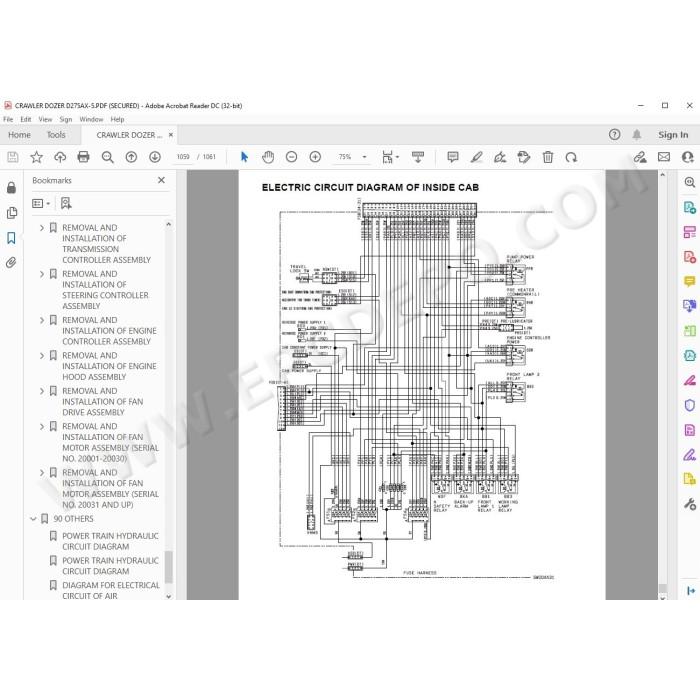The width and height of the screenshot is (700, 700).
Task: Go to next page arrow
Action: [155, 157]
